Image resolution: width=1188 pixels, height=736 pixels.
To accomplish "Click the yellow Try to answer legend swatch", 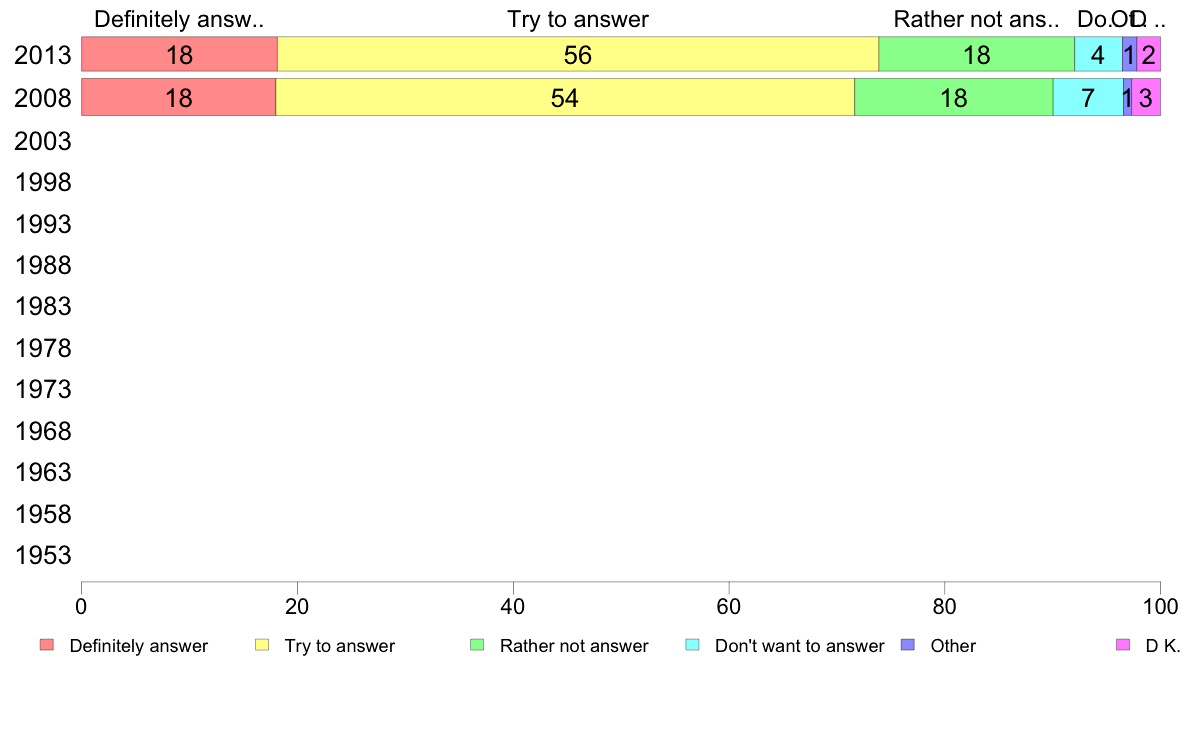I will (x=262, y=645).
